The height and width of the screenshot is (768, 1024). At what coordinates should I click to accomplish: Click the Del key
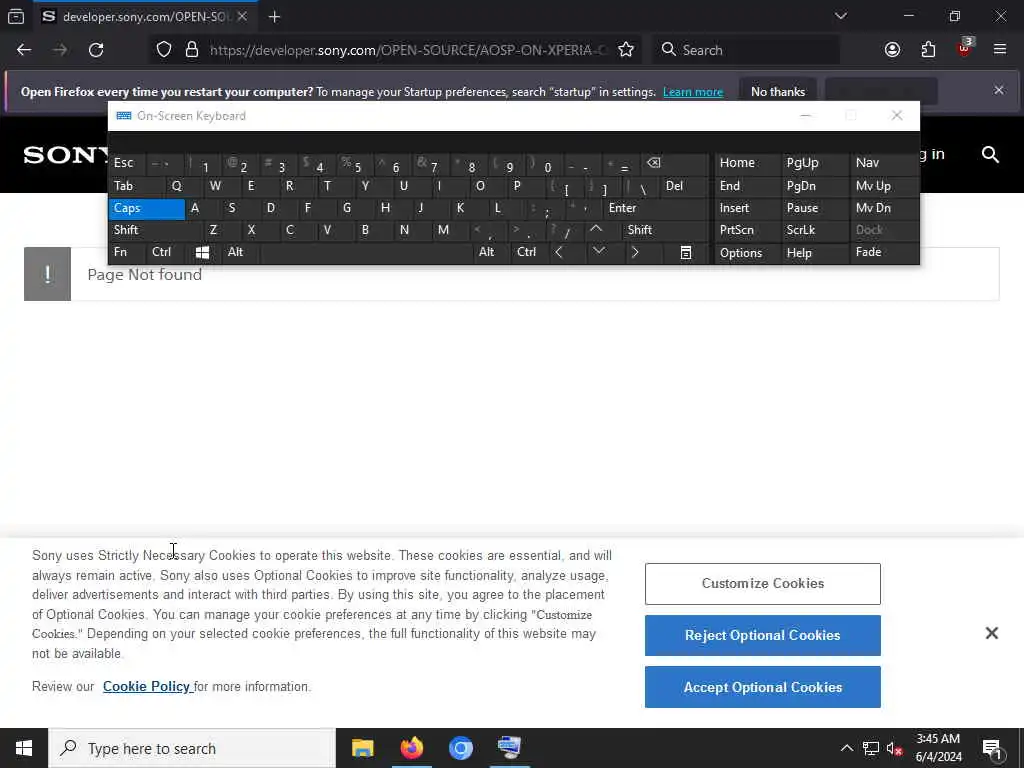click(x=684, y=186)
